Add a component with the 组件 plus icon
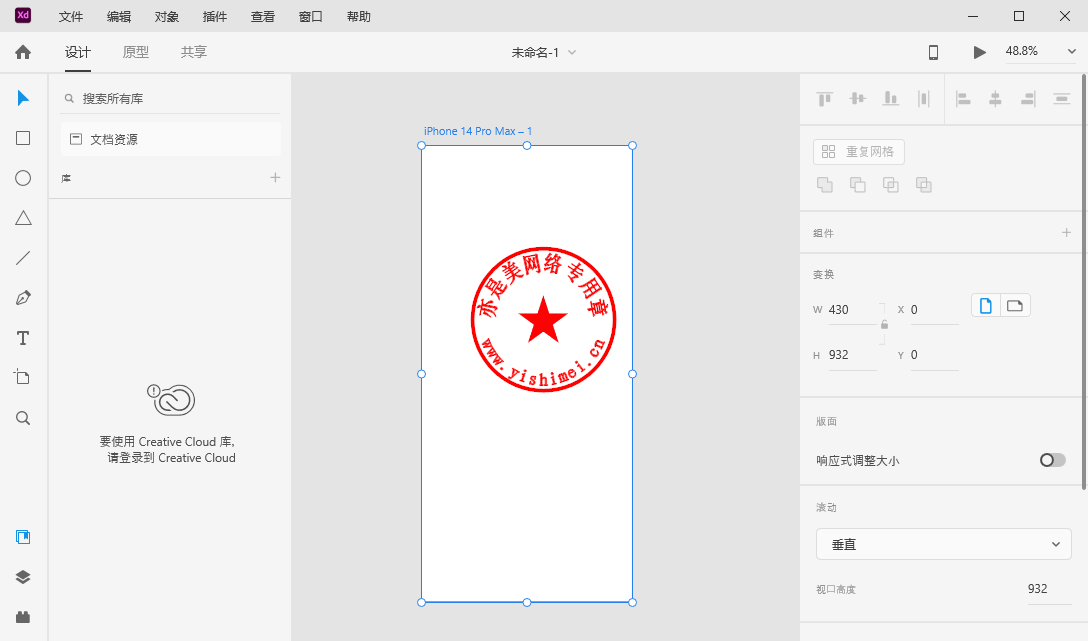 point(1066,232)
